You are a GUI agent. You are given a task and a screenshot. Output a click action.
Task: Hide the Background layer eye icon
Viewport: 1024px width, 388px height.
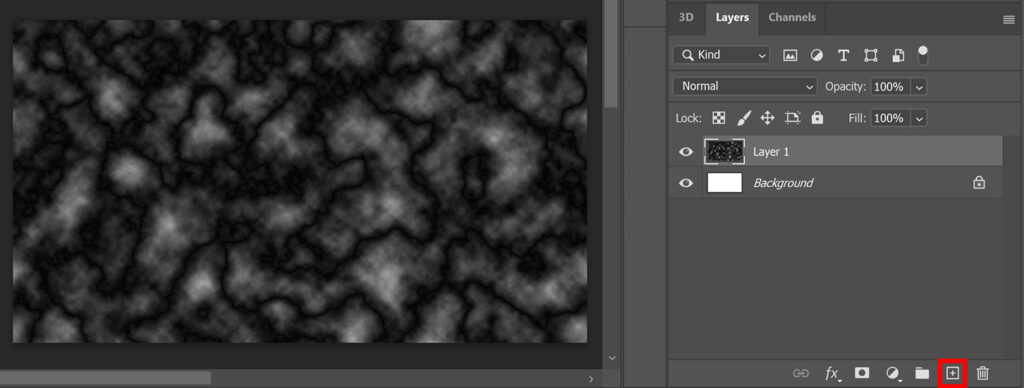686,183
